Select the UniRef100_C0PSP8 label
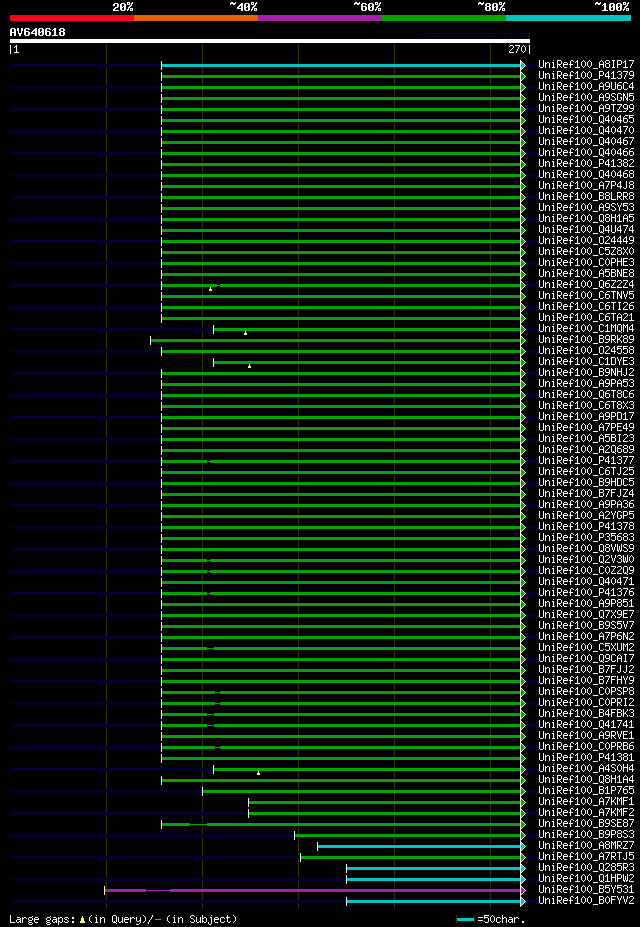640x927 pixels. (586, 693)
